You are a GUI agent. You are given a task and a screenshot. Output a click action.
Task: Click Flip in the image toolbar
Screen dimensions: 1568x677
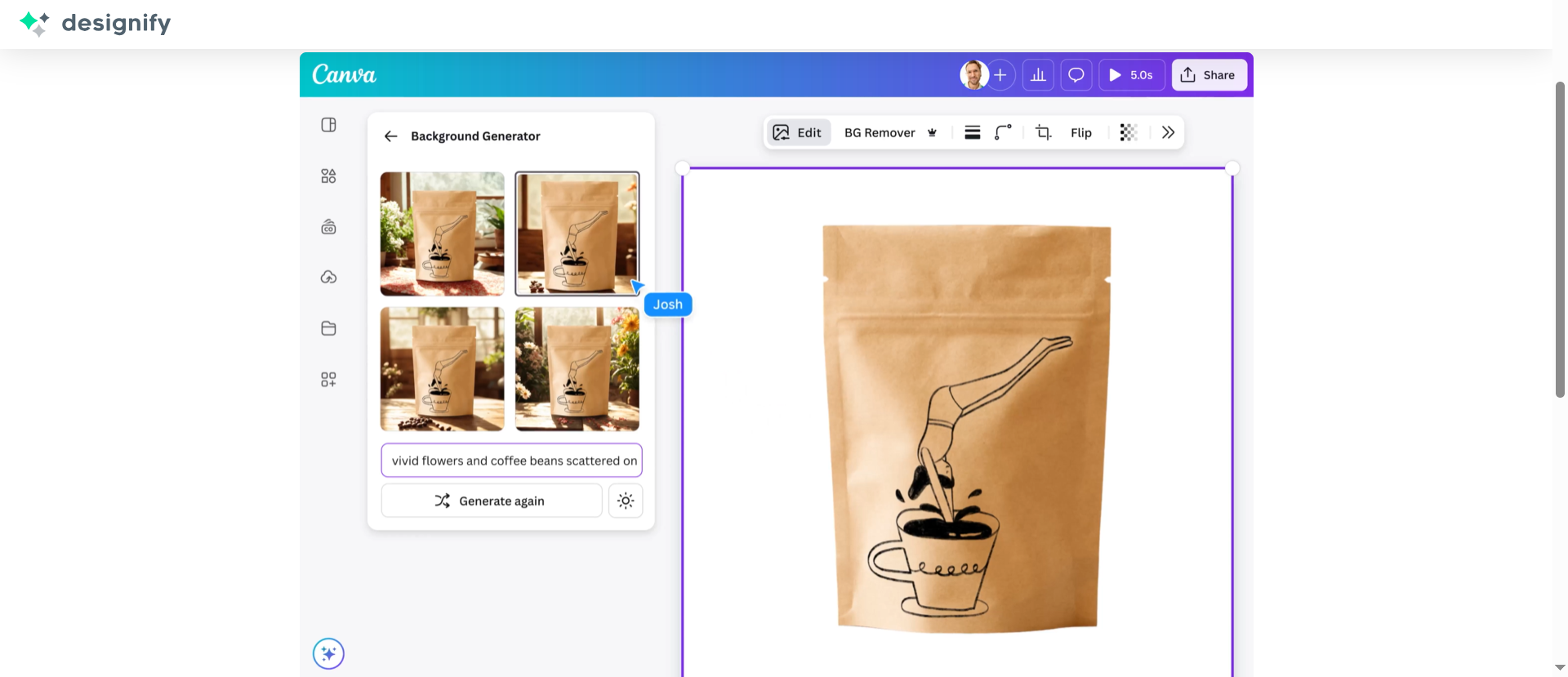pos(1080,132)
